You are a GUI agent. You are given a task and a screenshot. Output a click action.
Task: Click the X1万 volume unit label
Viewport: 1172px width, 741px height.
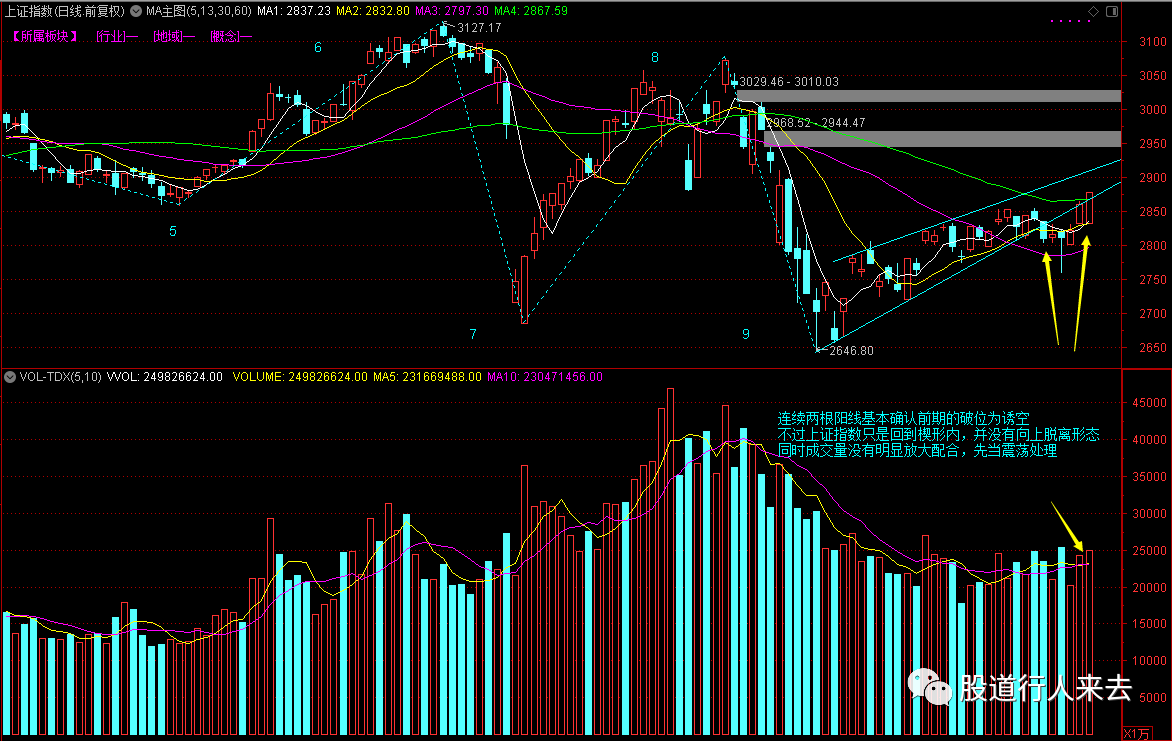(x=1137, y=734)
